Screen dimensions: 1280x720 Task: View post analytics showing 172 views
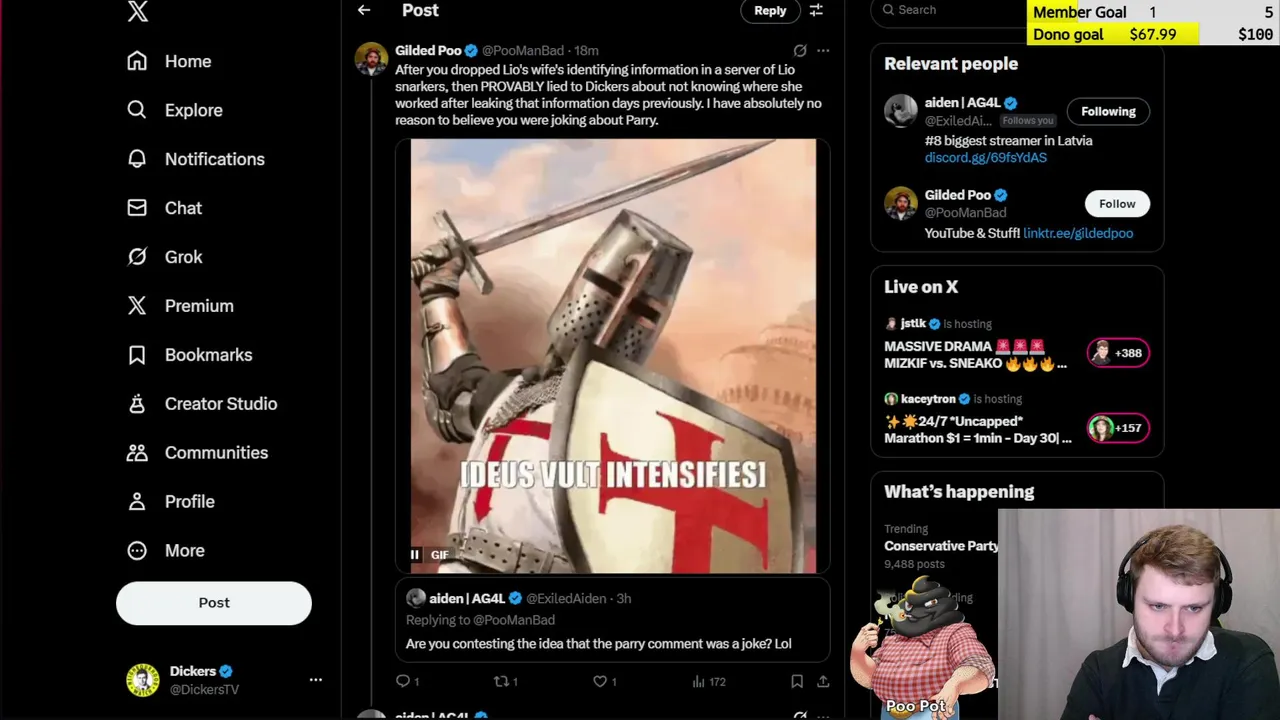(x=709, y=681)
